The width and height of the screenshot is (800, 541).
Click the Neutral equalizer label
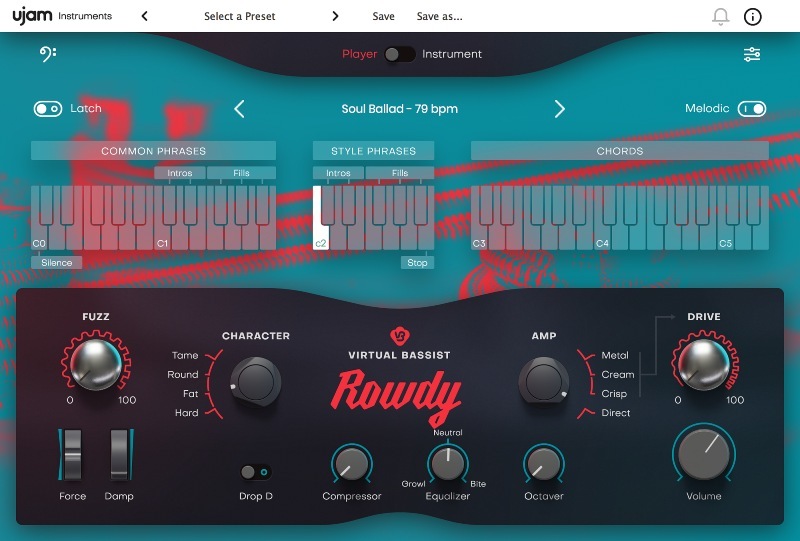click(448, 432)
